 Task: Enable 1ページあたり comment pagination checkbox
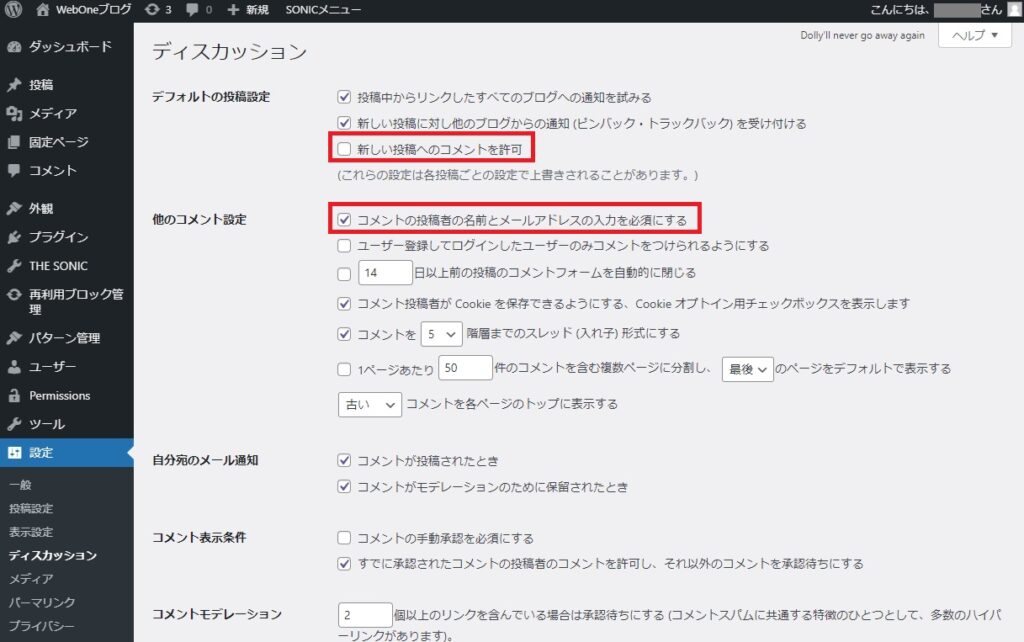344,369
